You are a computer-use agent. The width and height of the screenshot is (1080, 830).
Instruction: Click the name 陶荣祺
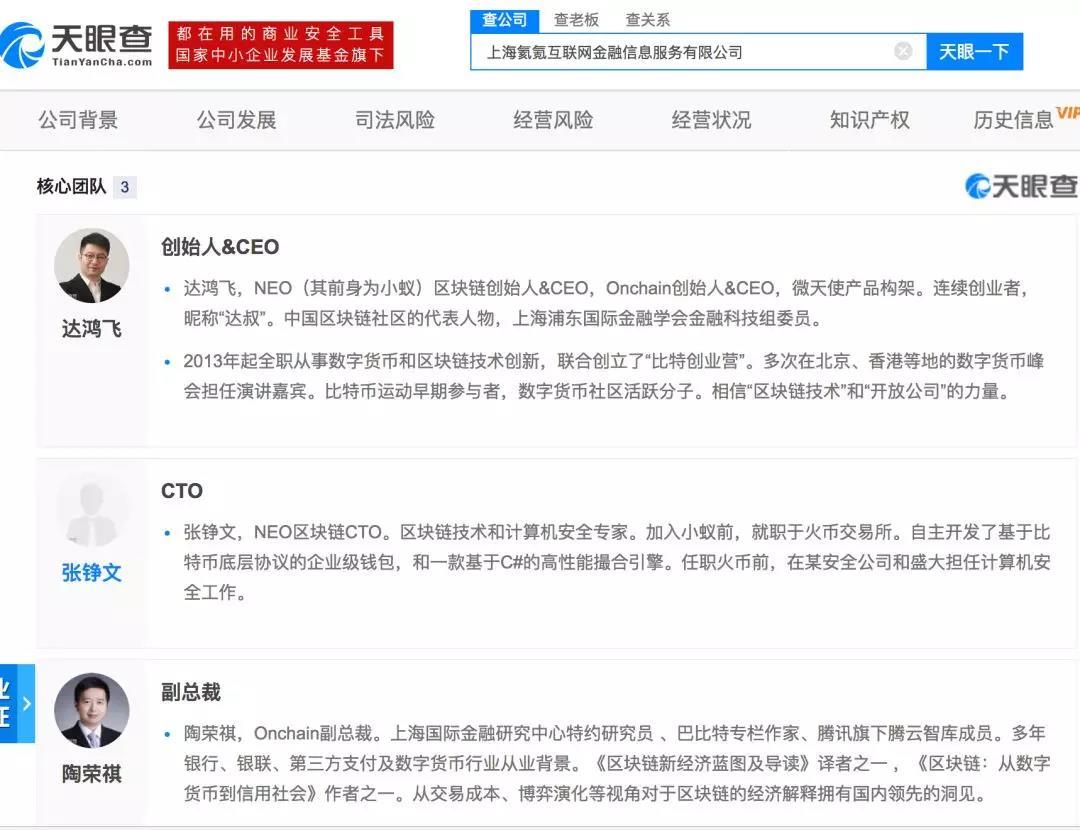[92, 774]
